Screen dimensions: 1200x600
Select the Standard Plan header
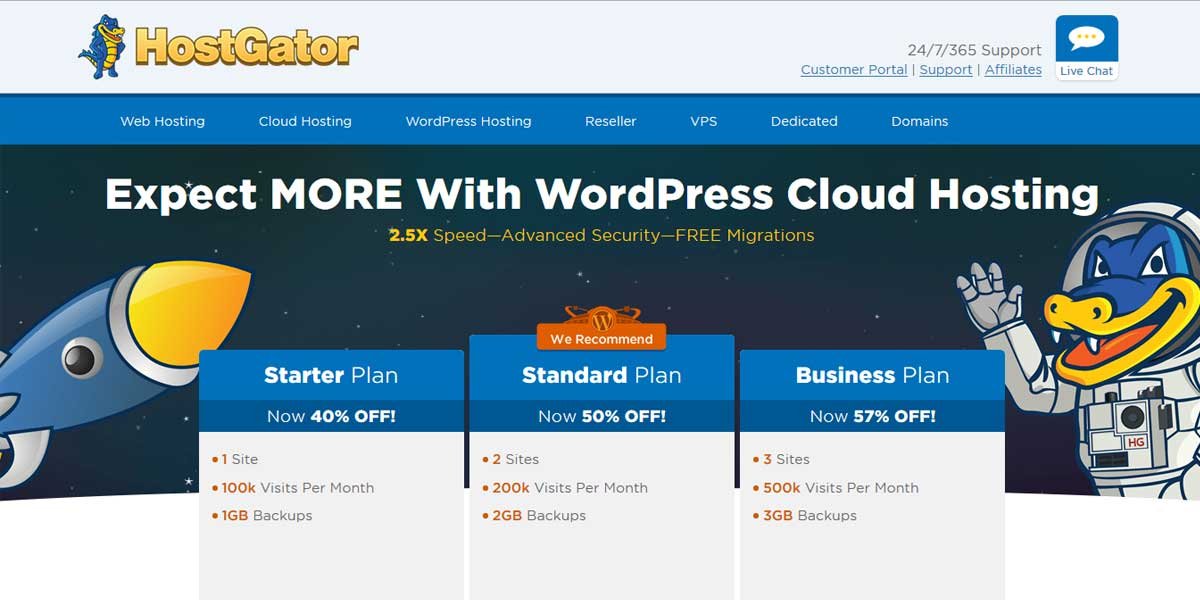pyautogui.click(x=601, y=376)
